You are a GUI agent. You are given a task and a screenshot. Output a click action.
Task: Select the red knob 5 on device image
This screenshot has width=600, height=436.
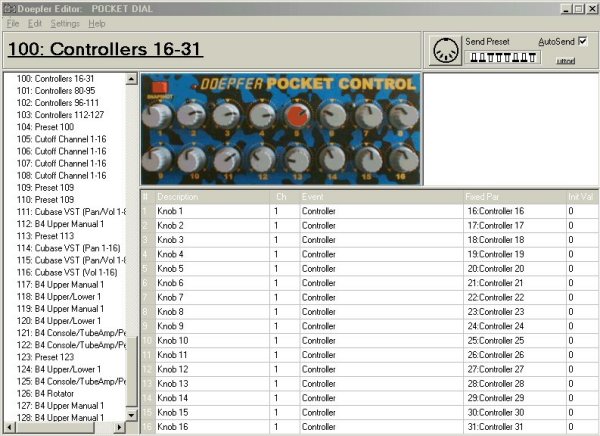(x=297, y=118)
